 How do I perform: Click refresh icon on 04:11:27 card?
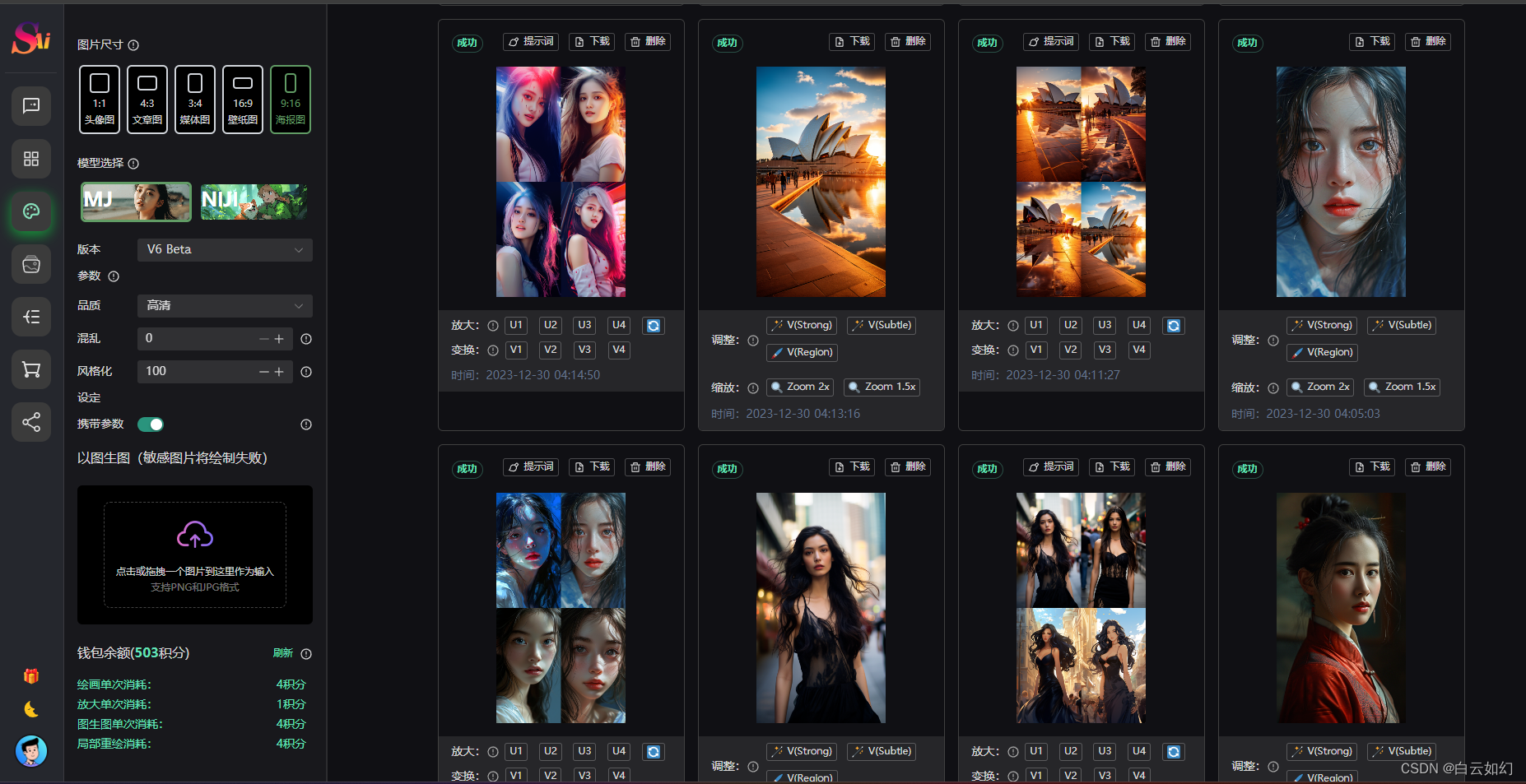[x=1174, y=326]
